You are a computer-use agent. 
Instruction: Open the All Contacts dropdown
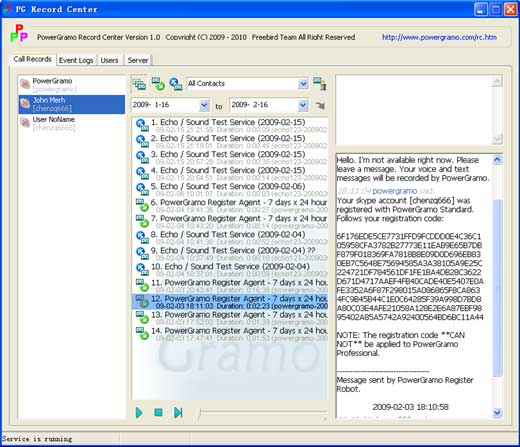[303, 84]
